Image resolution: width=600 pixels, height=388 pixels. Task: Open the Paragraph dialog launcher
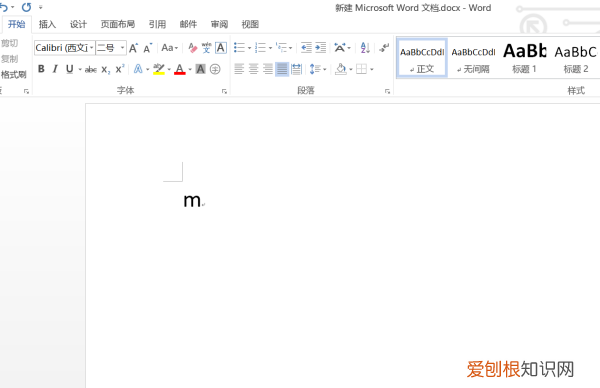tap(387, 91)
